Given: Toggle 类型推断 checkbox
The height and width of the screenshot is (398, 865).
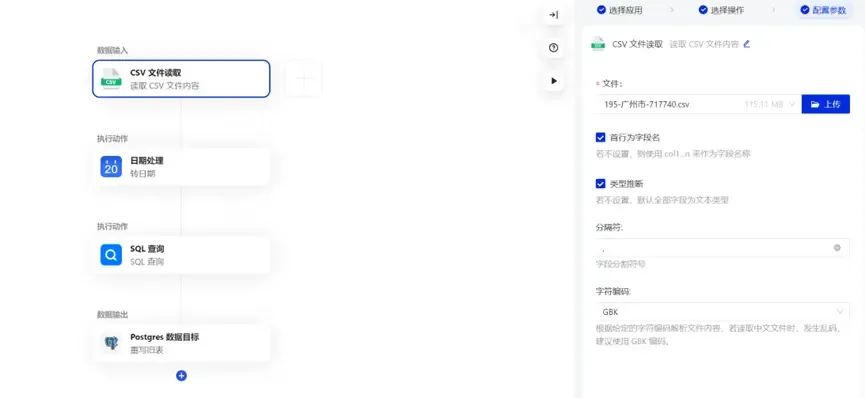Looking at the screenshot, I should click(x=600, y=184).
